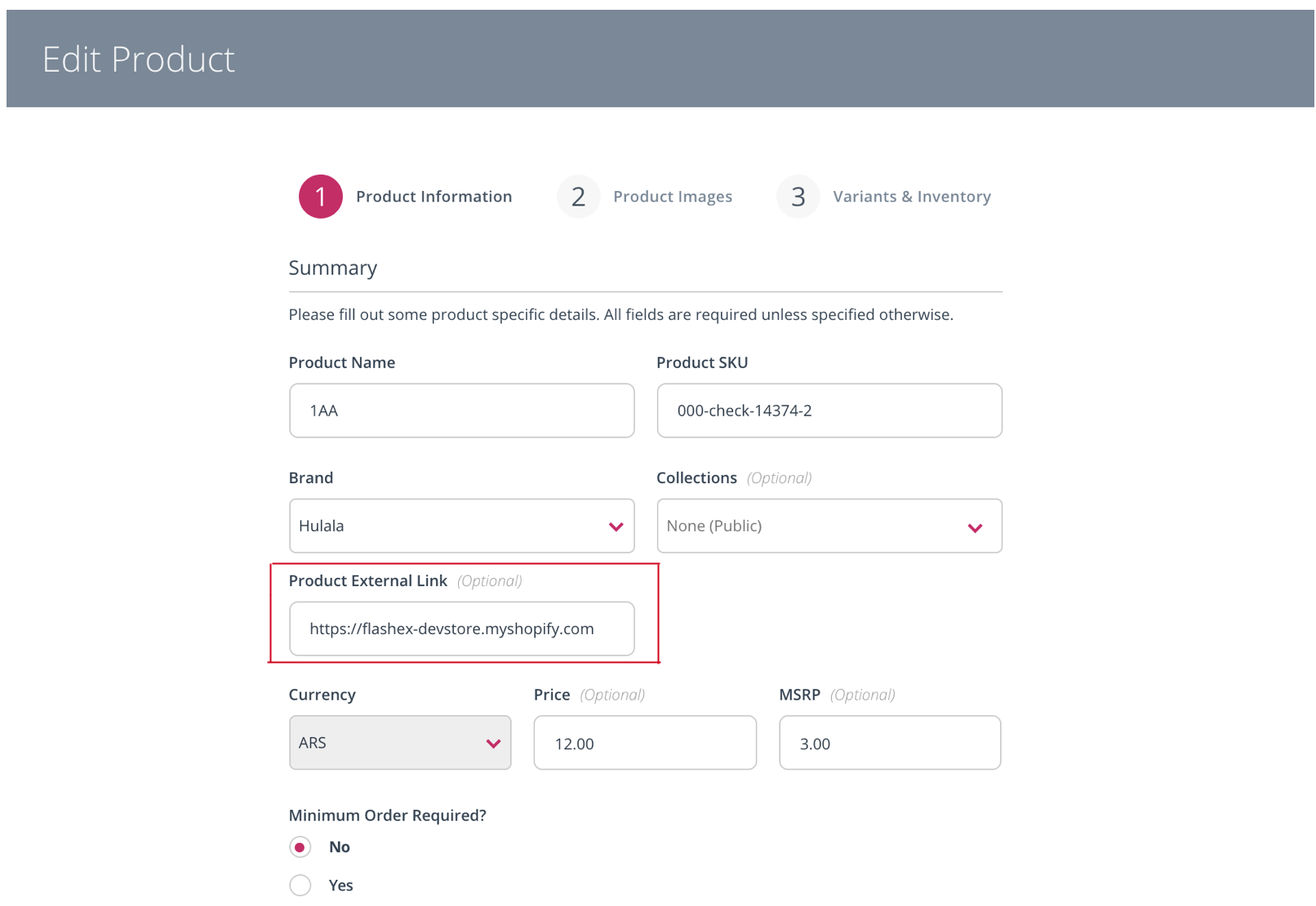Viewport: 1316px width, 906px height.
Task: Go to the Variants & Inventory step
Action: coord(912,197)
